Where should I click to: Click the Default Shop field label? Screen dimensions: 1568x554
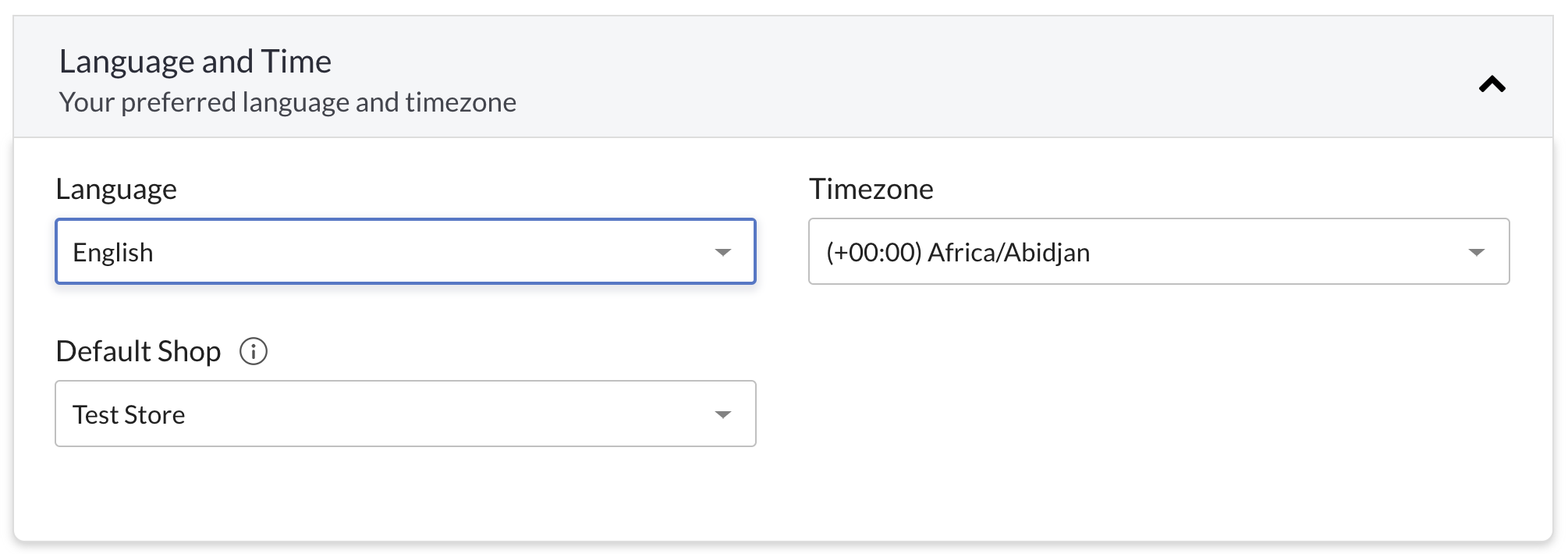pos(139,352)
